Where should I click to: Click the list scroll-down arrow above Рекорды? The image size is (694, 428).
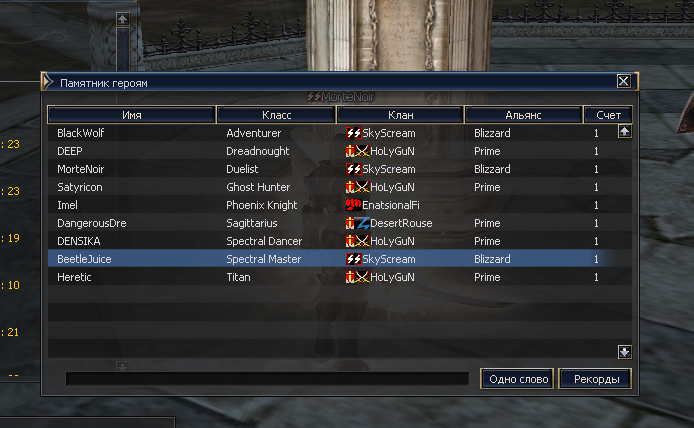coord(625,352)
